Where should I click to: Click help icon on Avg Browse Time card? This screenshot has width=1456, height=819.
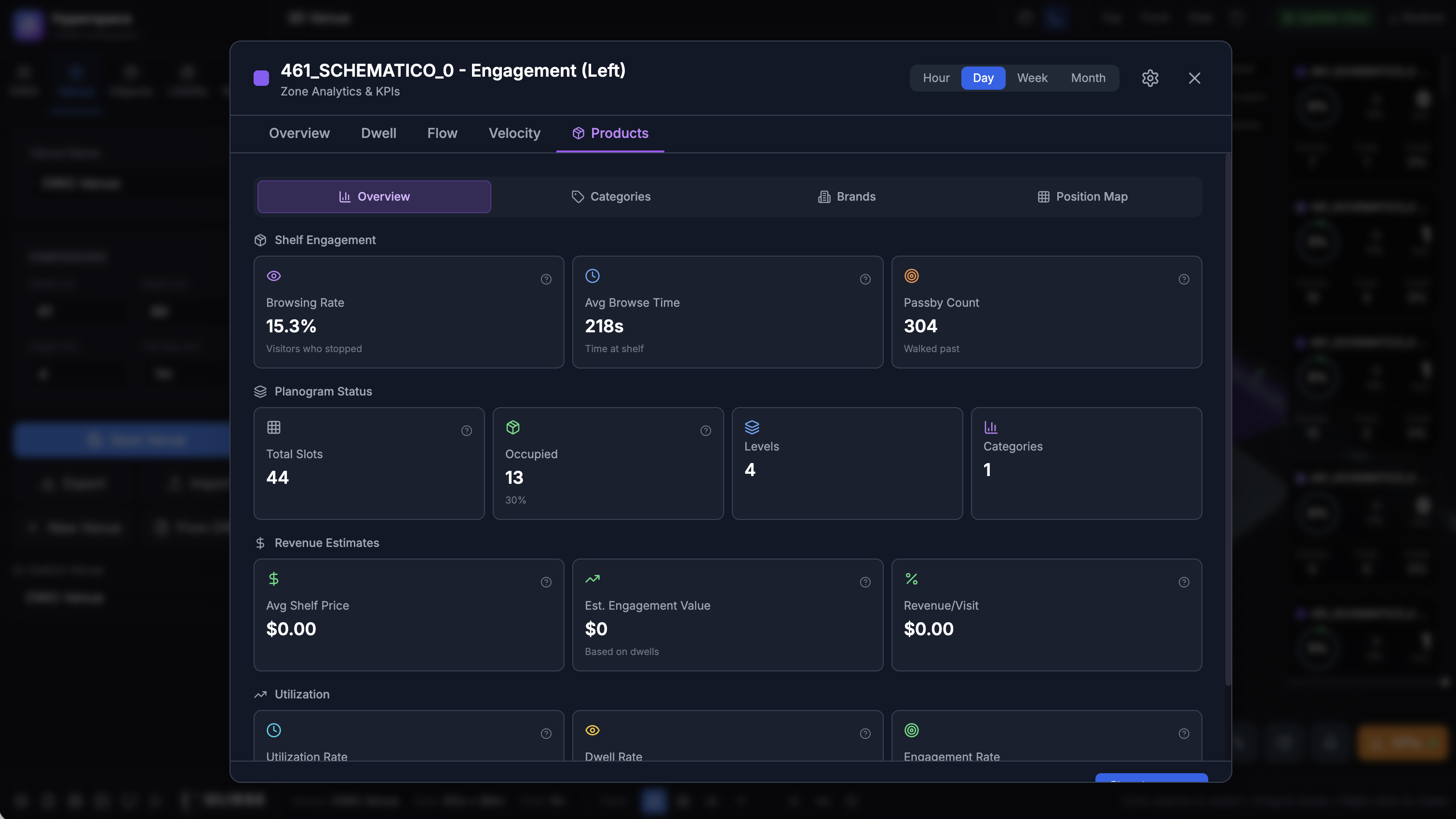click(865, 279)
